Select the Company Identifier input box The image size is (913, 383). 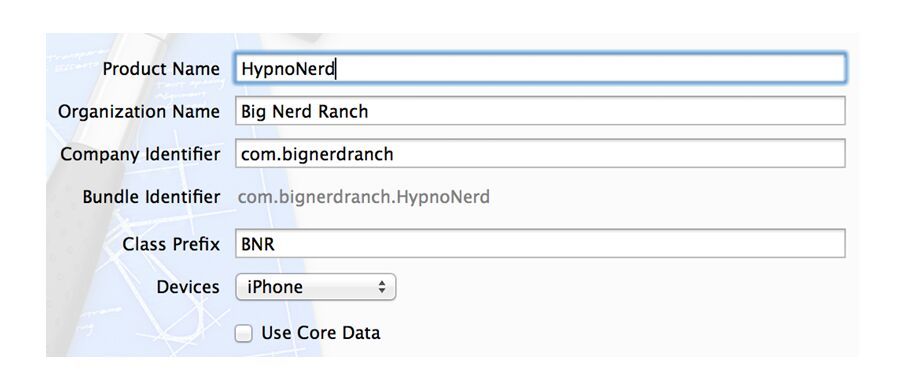coord(540,154)
